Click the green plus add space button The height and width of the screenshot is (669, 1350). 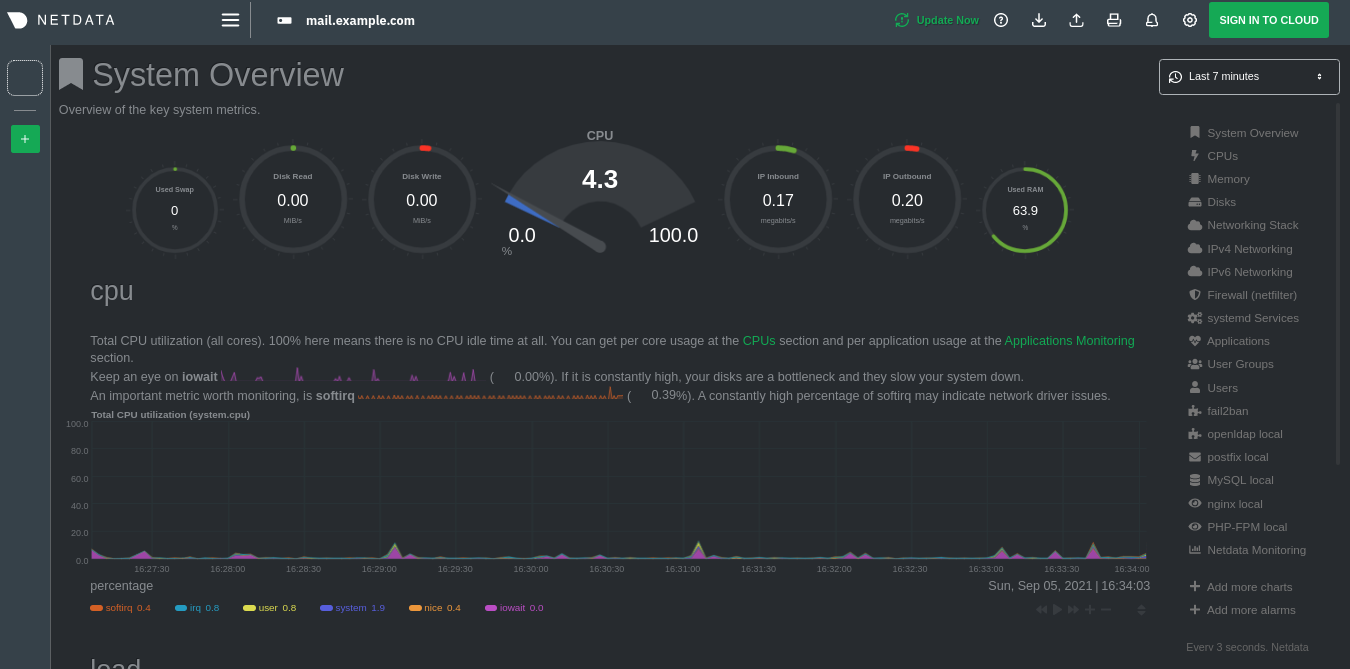point(25,139)
